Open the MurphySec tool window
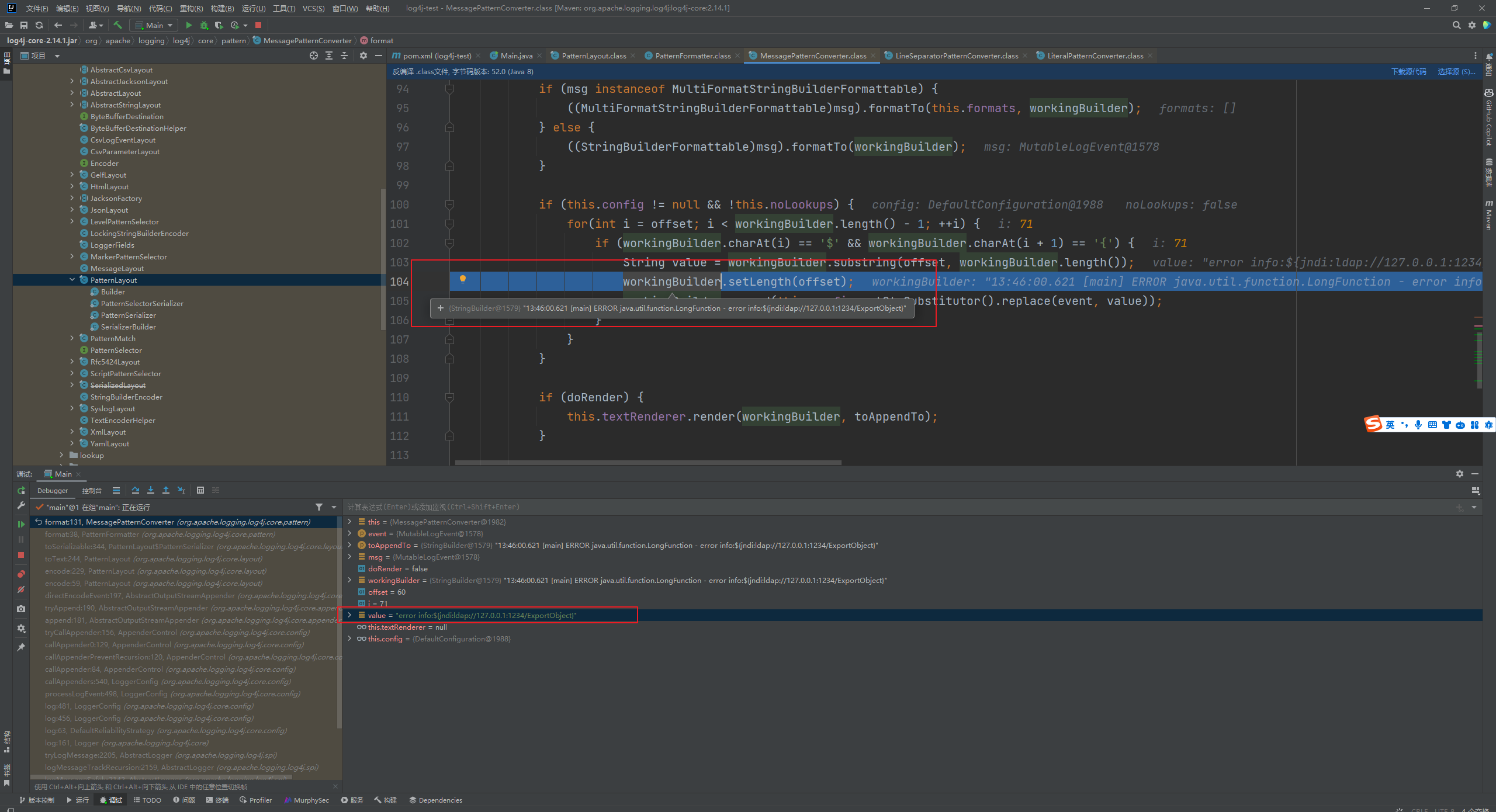This screenshot has width=1496, height=812. pyautogui.click(x=306, y=800)
